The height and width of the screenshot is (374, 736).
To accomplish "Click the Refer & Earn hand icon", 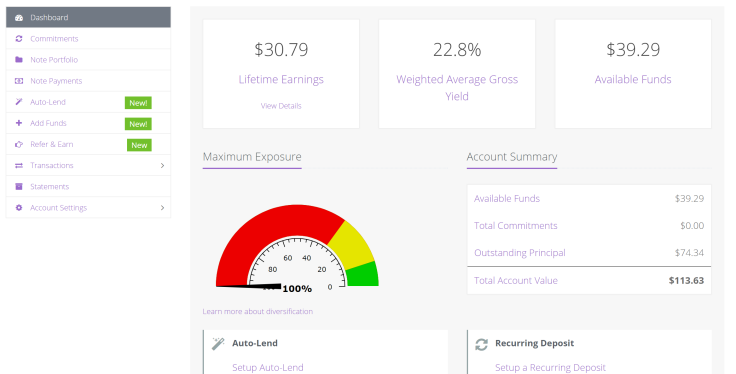I will [x=19, y=144].
